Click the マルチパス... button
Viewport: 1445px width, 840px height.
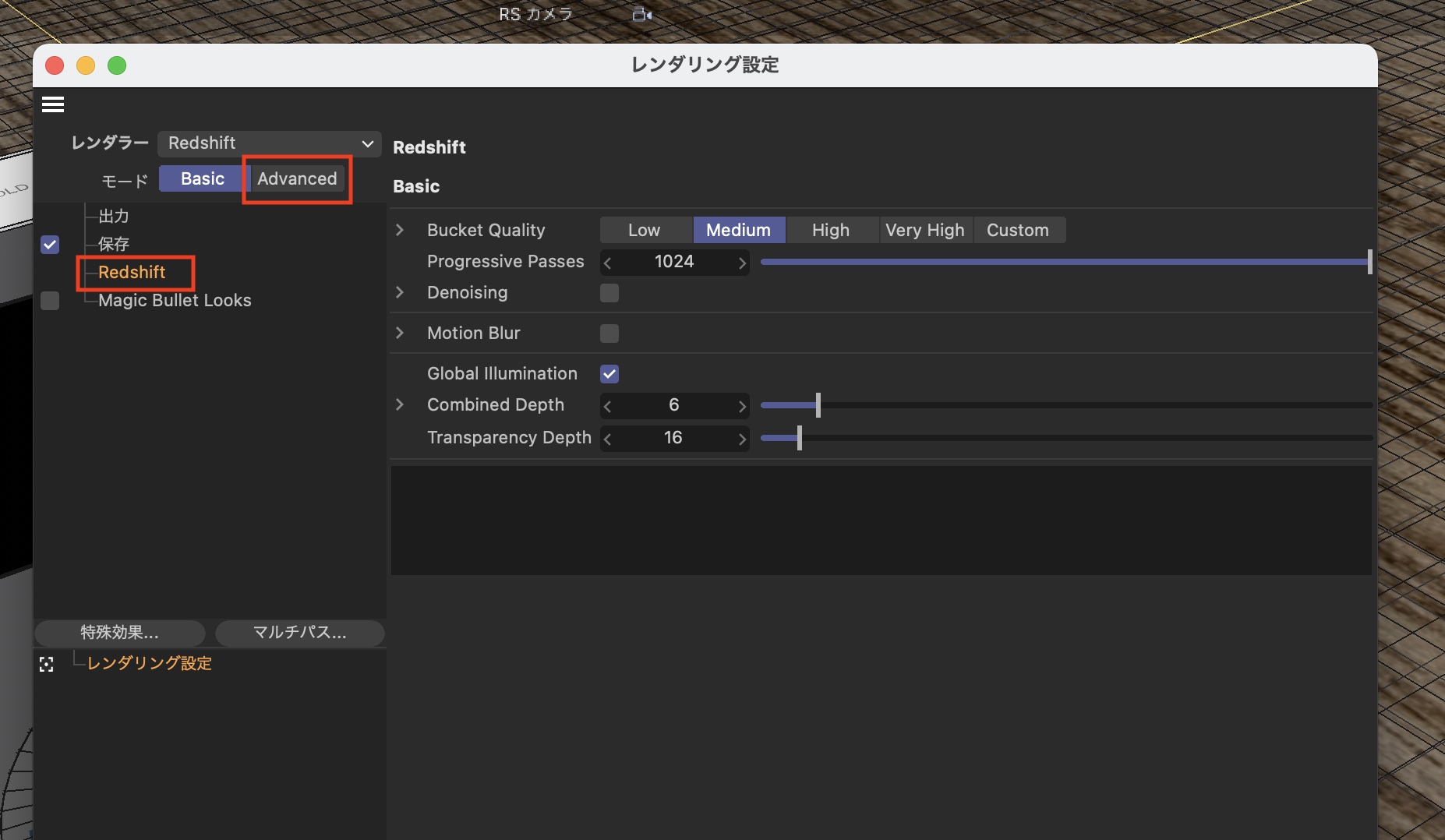tap(300, 633)
